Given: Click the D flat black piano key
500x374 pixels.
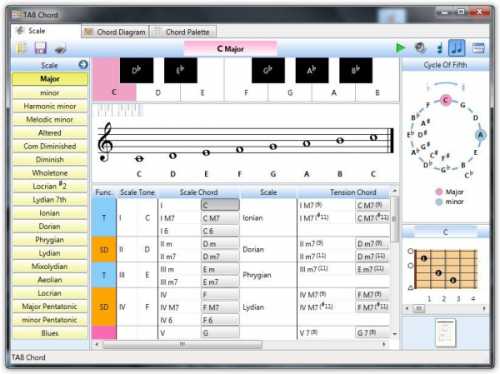Looking at the screenshot, I should coord(136,70).
